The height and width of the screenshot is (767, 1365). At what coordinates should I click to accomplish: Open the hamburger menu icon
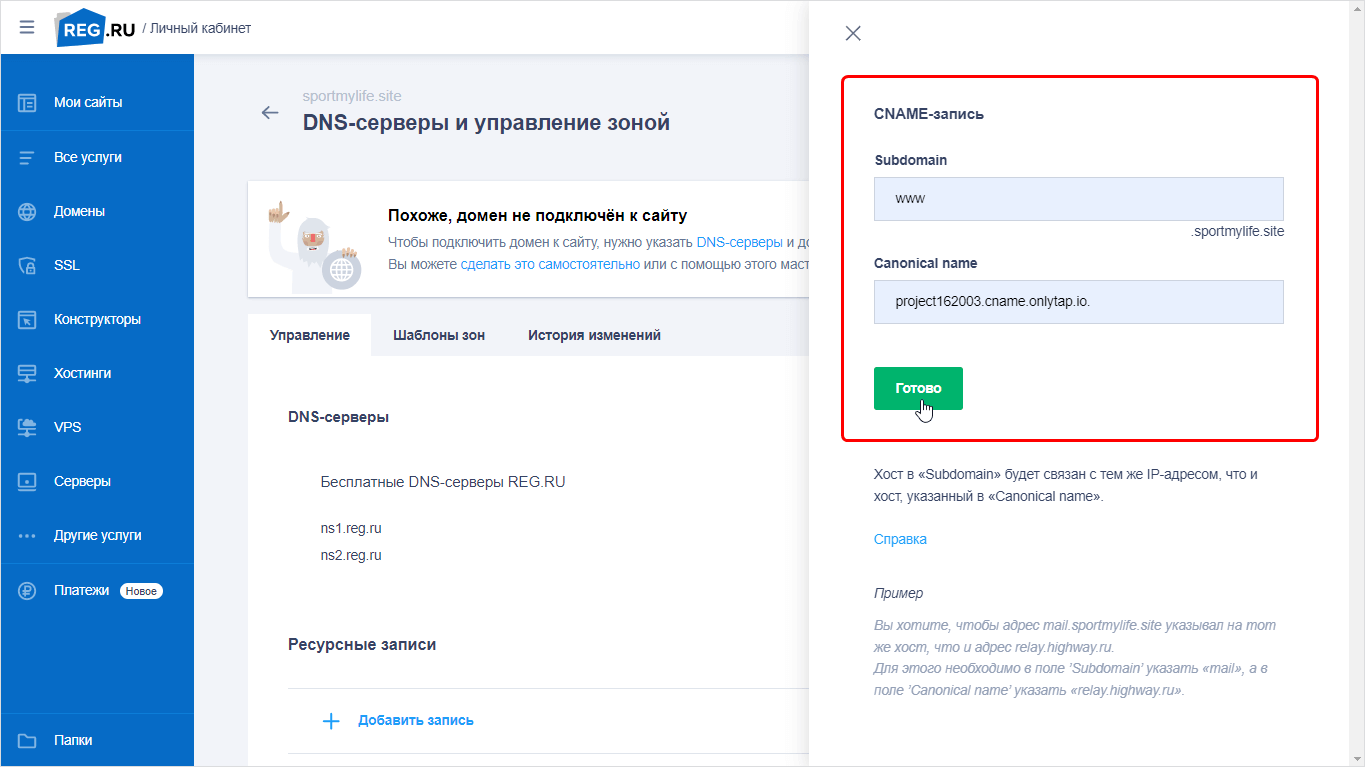27,28
